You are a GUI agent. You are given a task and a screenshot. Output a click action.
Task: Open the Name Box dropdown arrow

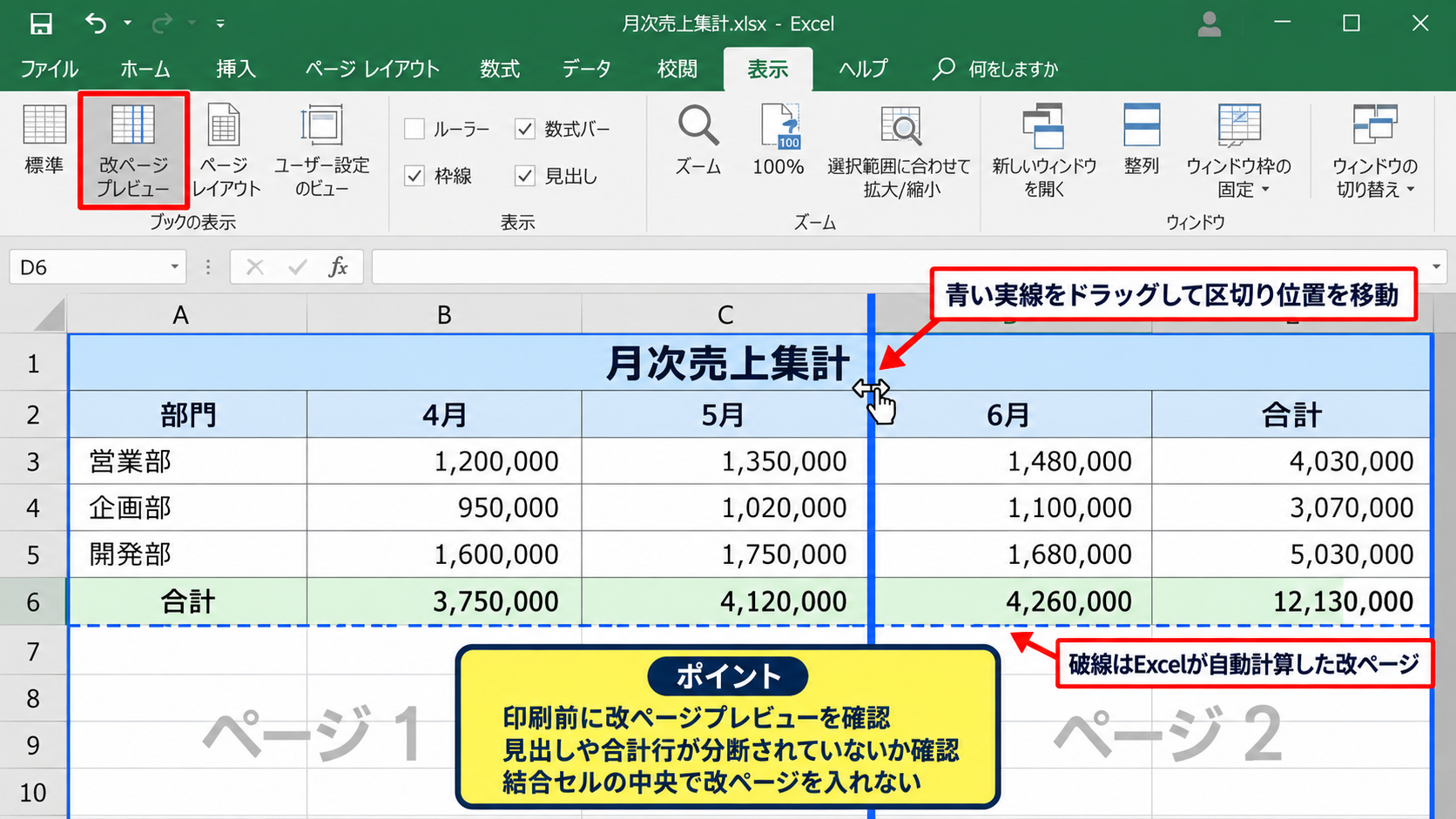click(x=174, y=267)
